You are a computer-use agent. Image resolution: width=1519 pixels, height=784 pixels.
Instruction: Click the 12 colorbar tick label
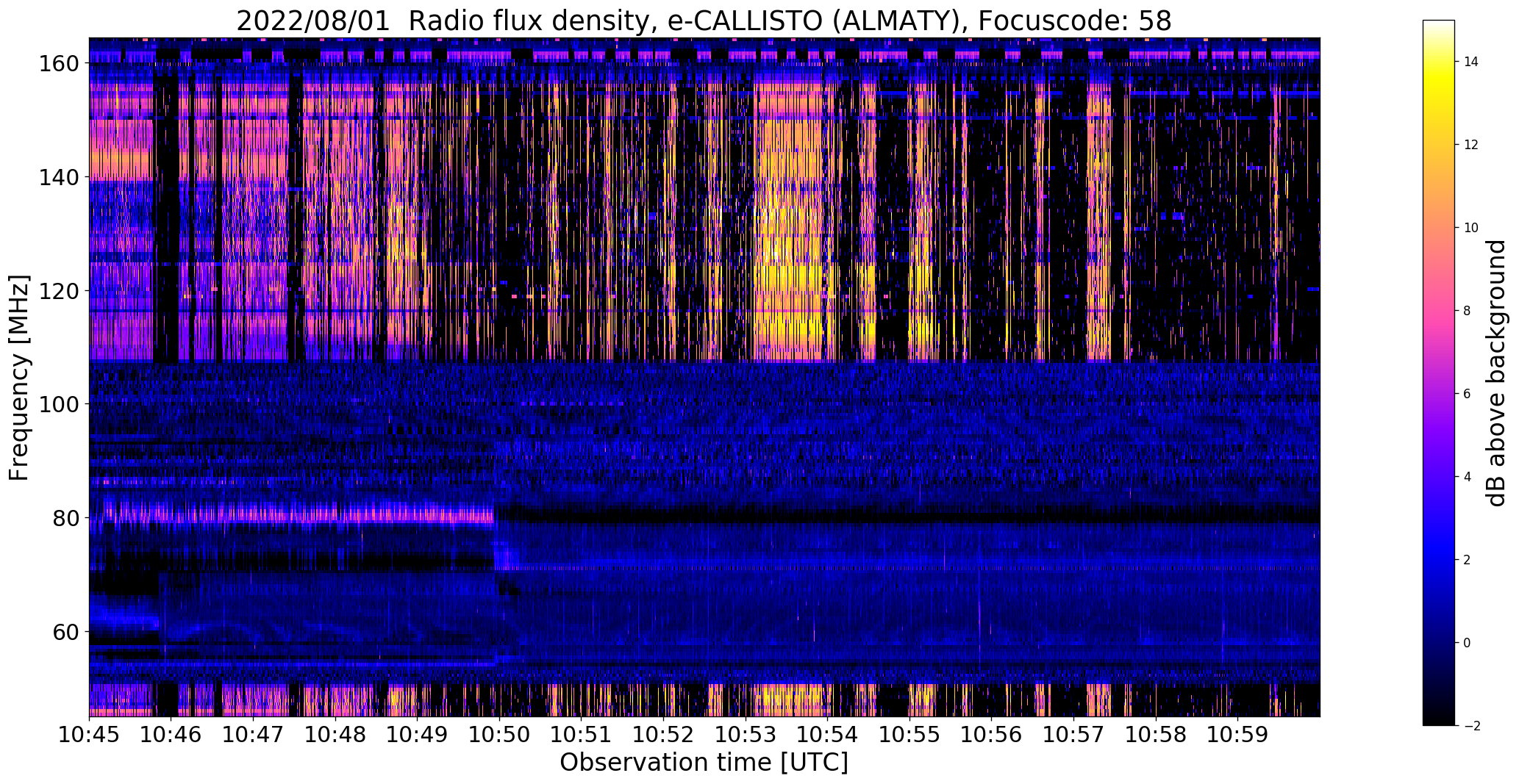click(x=1470, y=145)
